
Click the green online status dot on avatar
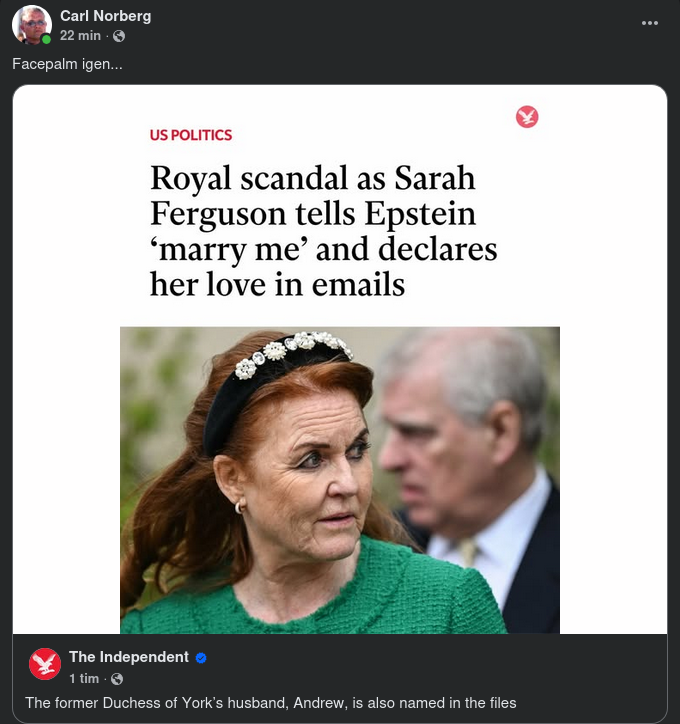click(x=46, y=39)
